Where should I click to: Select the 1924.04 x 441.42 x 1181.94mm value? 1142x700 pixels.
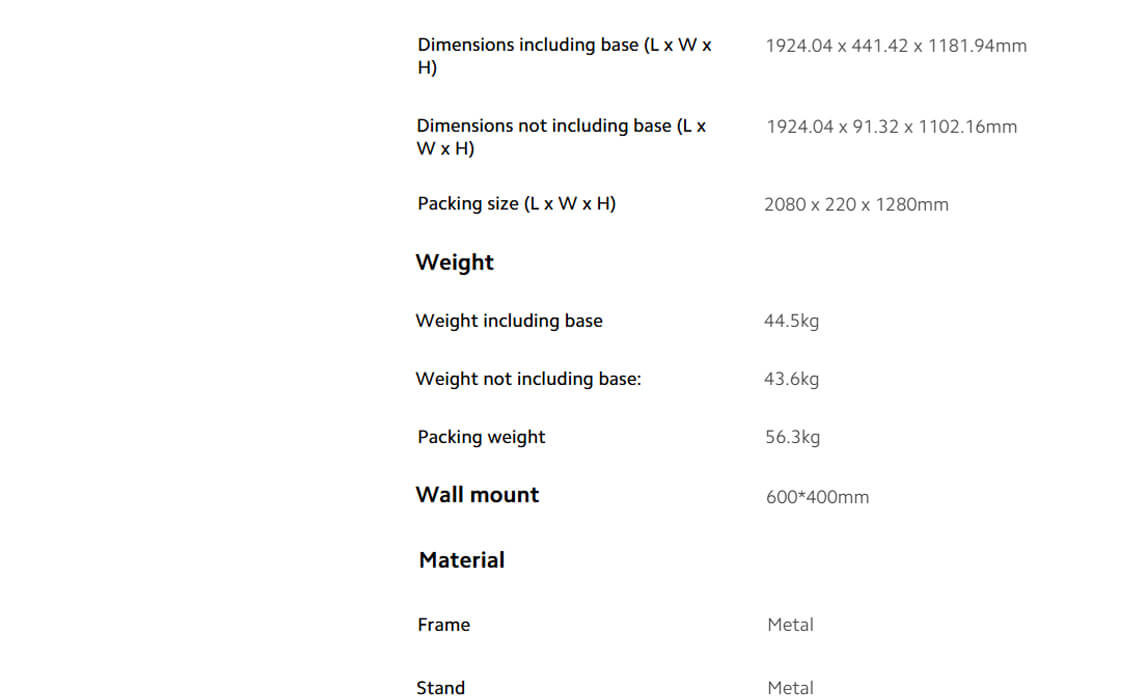[x=895, y=46]
